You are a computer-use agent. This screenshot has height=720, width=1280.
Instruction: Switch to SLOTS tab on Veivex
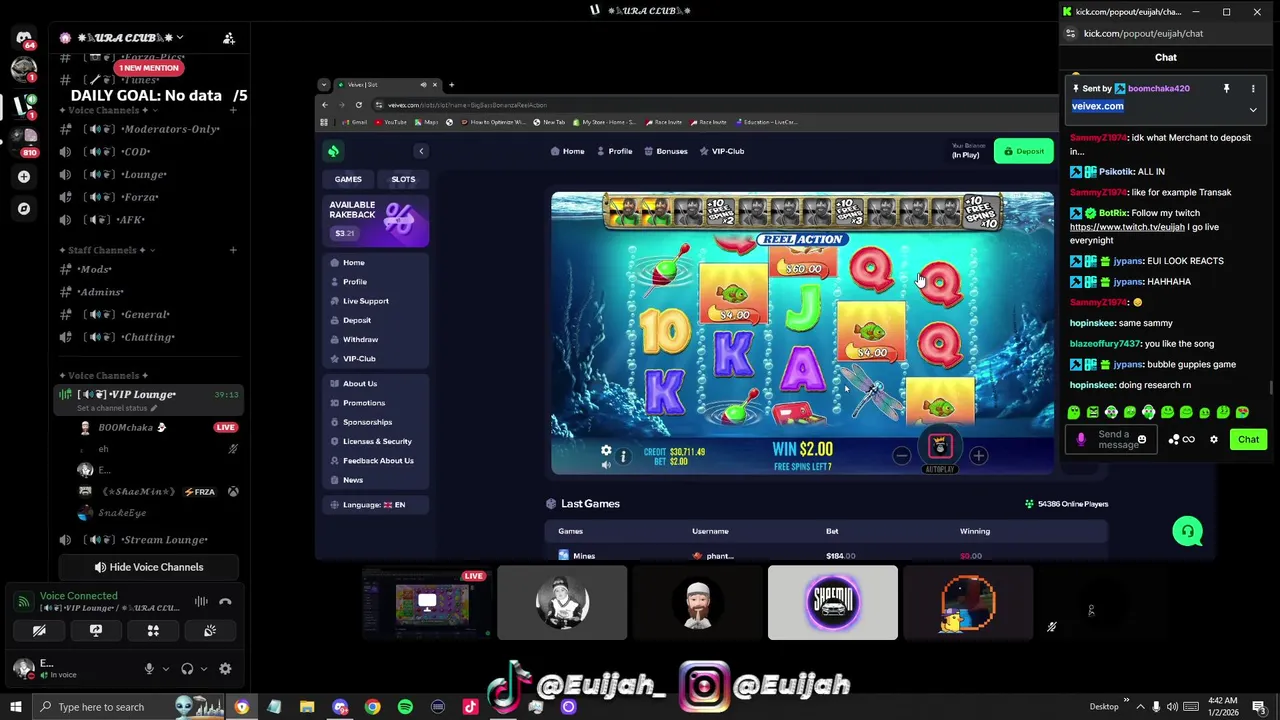coord(403,179)
